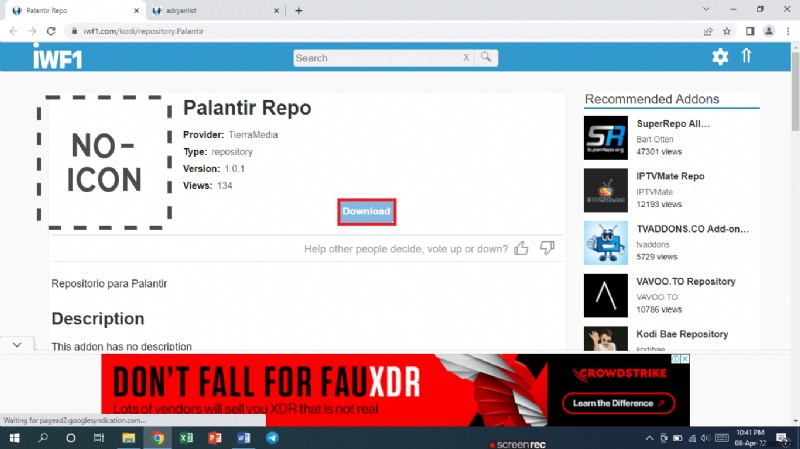Open Cortana circle in taskbar

coord(71,438)
